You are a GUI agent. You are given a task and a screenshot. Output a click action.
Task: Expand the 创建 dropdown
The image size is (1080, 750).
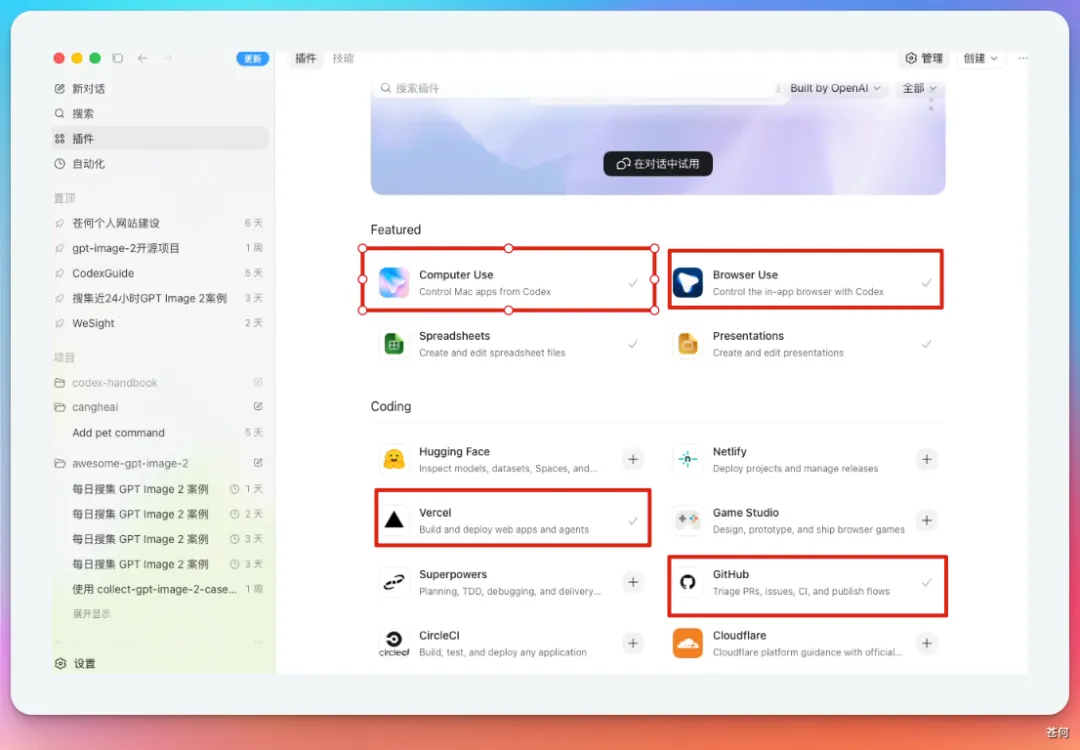(981, 59)
